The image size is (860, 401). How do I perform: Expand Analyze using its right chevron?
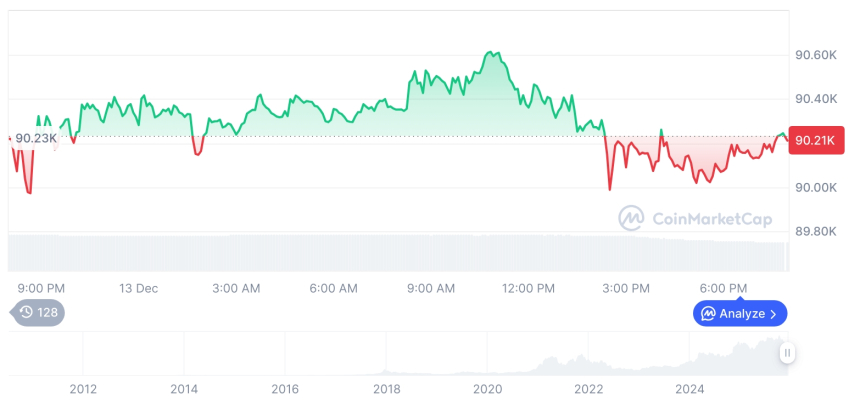773,314
